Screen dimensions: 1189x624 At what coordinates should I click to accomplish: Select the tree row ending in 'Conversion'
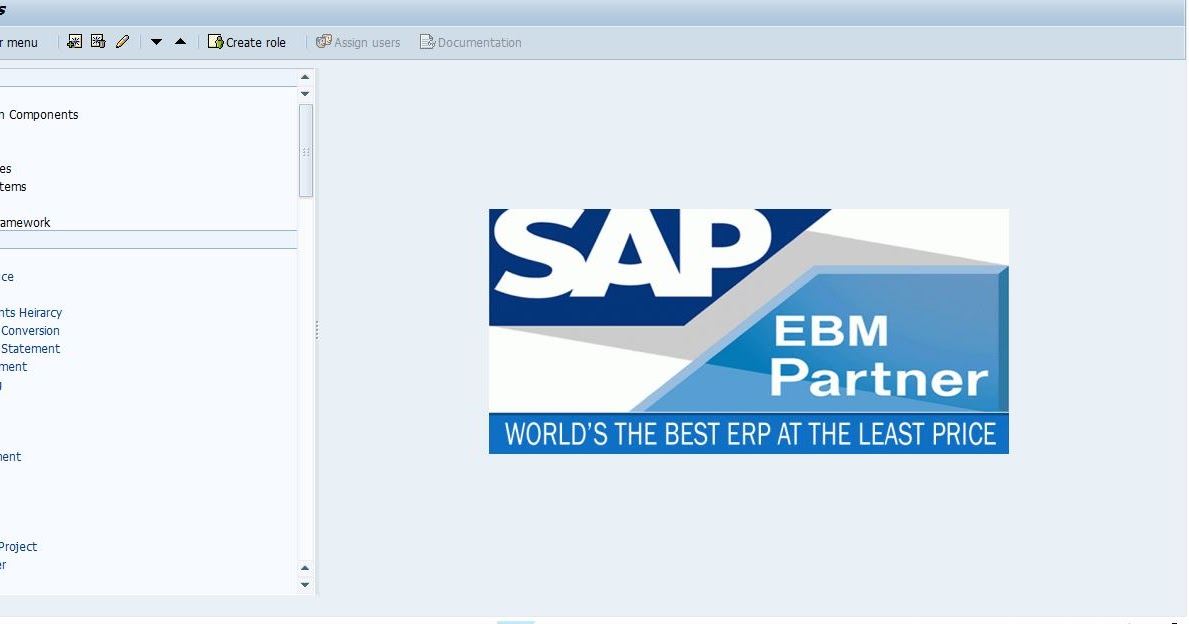(x=30, y=331)
